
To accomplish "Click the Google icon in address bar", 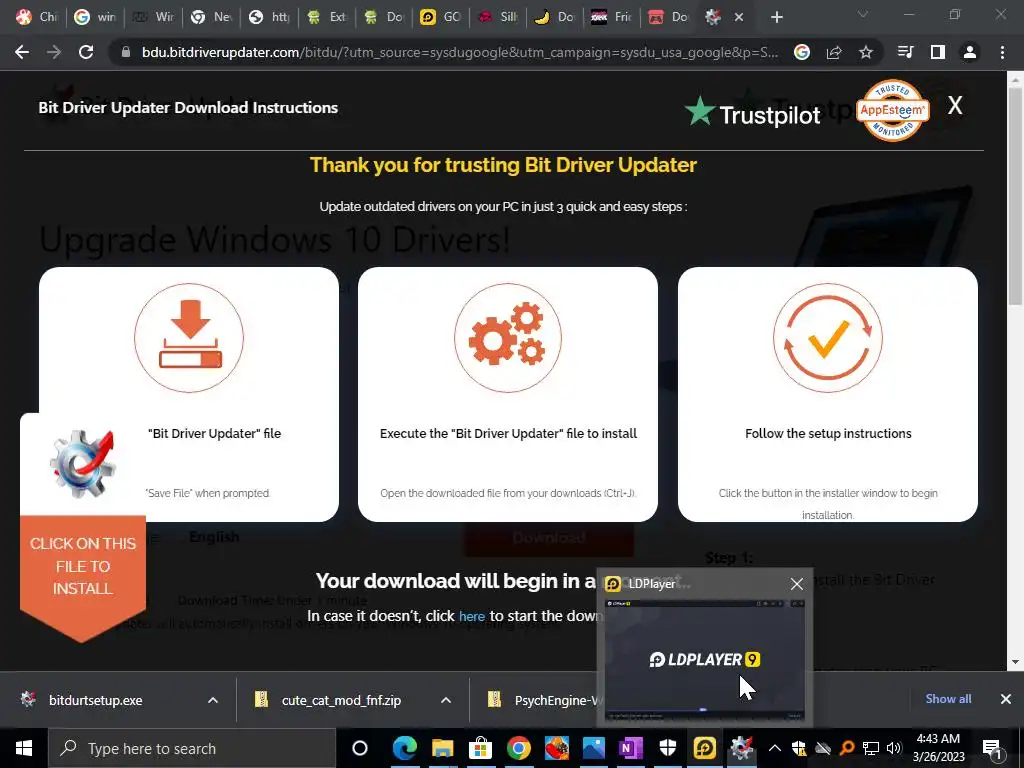I will click(801, 52).
